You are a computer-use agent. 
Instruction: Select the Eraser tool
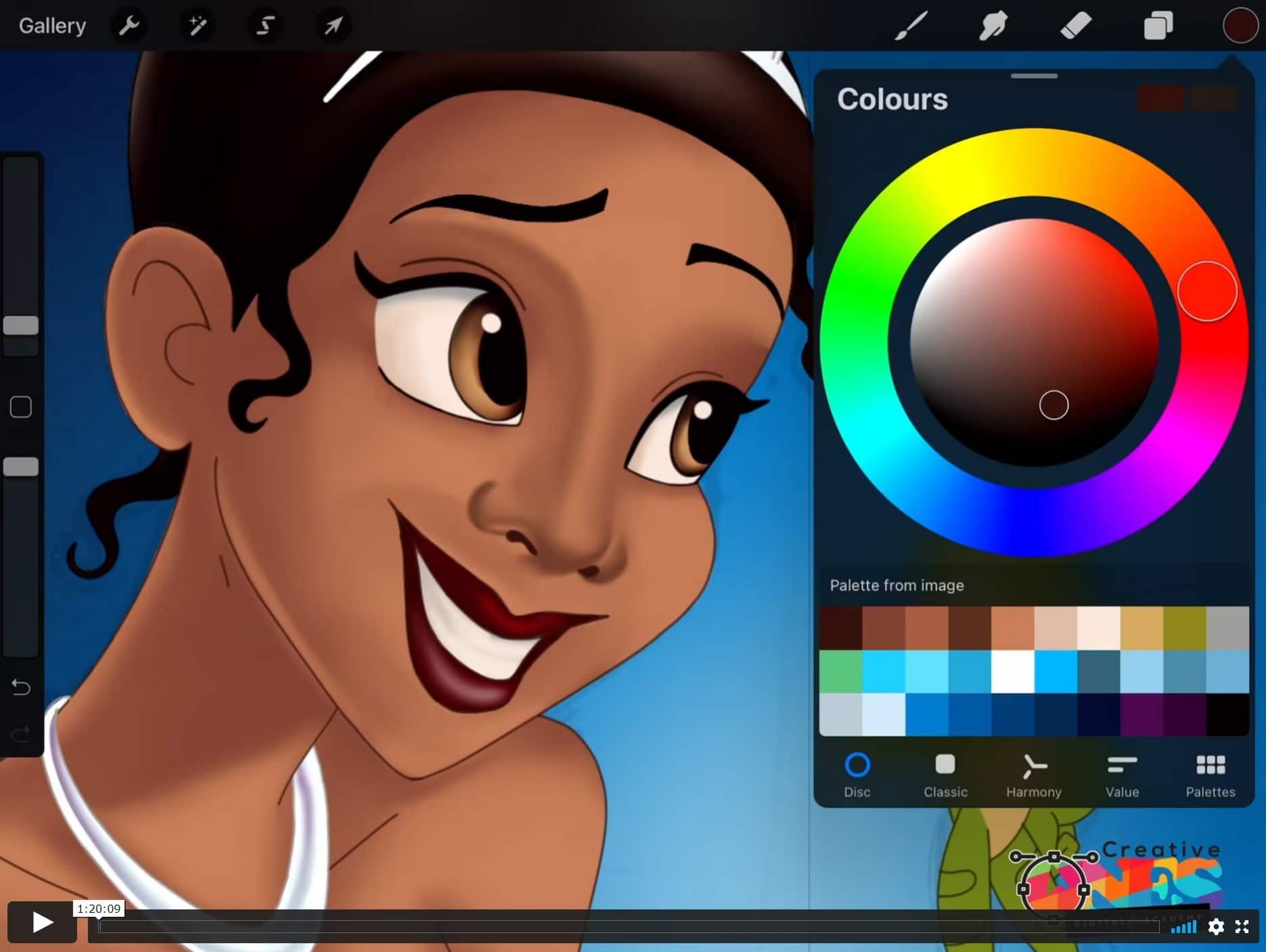click(x=1075, y=26)
